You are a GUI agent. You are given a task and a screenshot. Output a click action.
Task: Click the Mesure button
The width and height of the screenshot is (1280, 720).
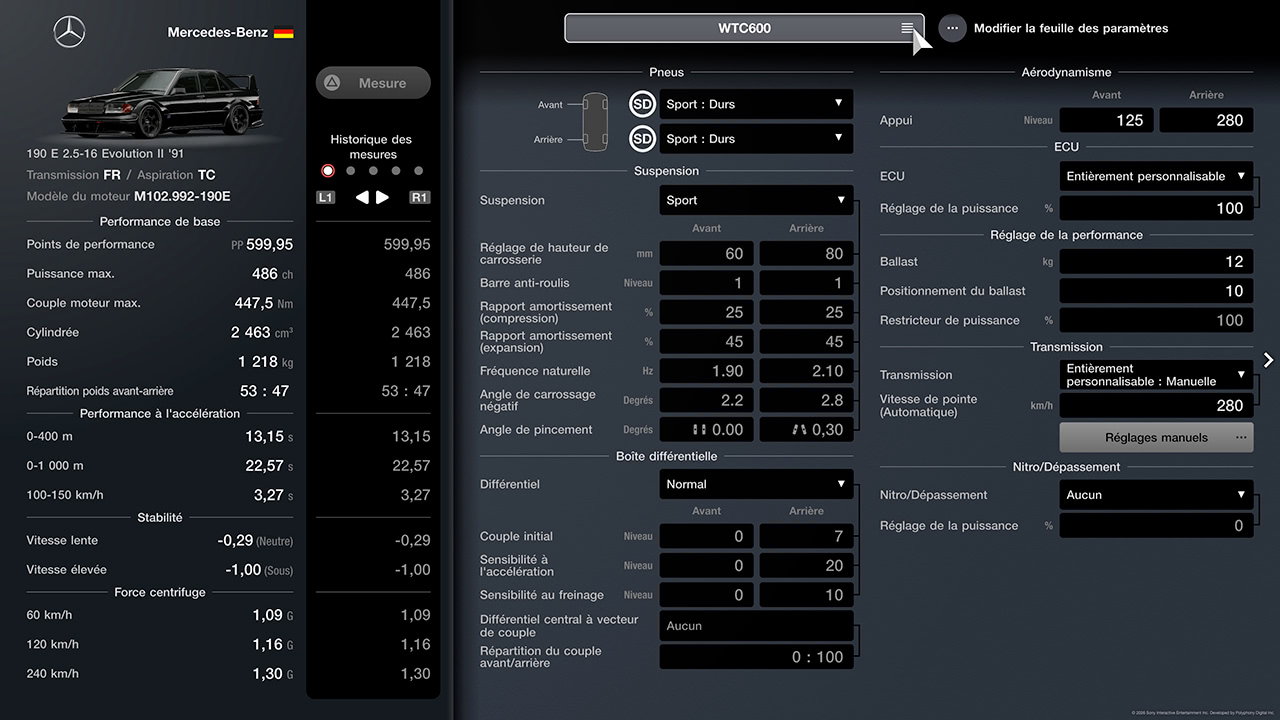(x=373, y=83)
